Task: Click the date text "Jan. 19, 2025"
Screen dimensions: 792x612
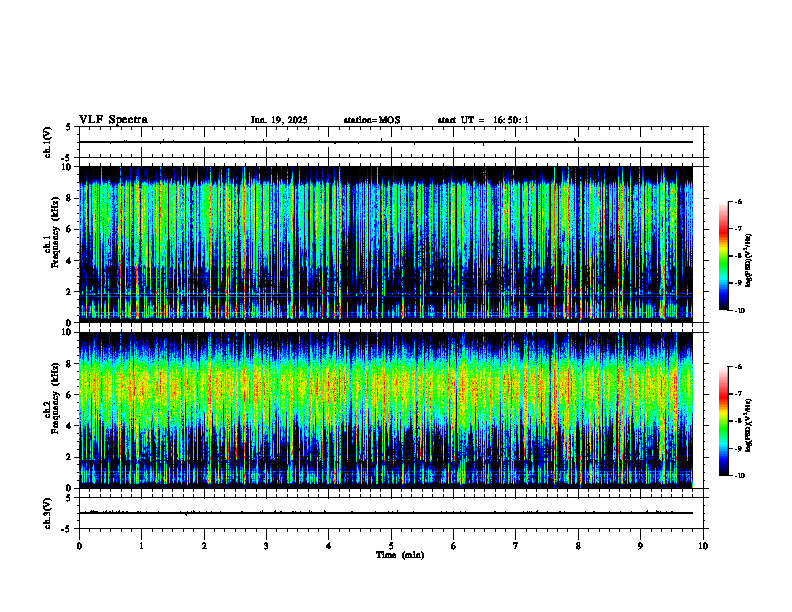Action: tap(279, 120)
